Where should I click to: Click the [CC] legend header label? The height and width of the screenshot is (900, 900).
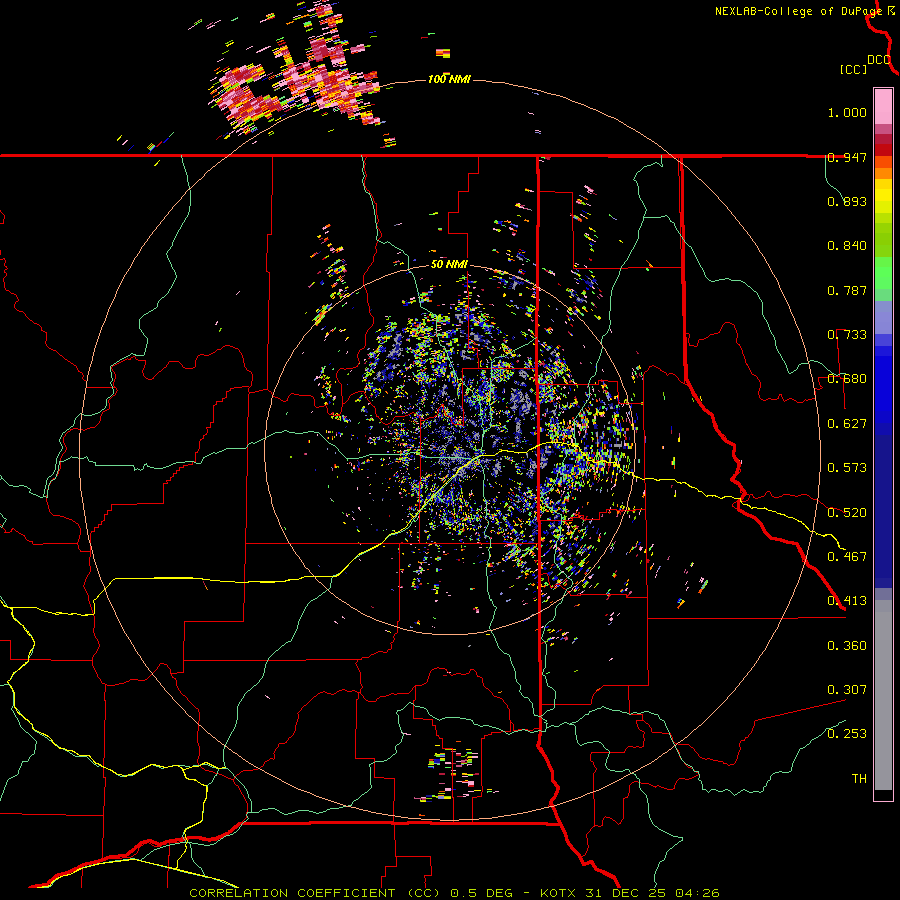tap(853, 69)
